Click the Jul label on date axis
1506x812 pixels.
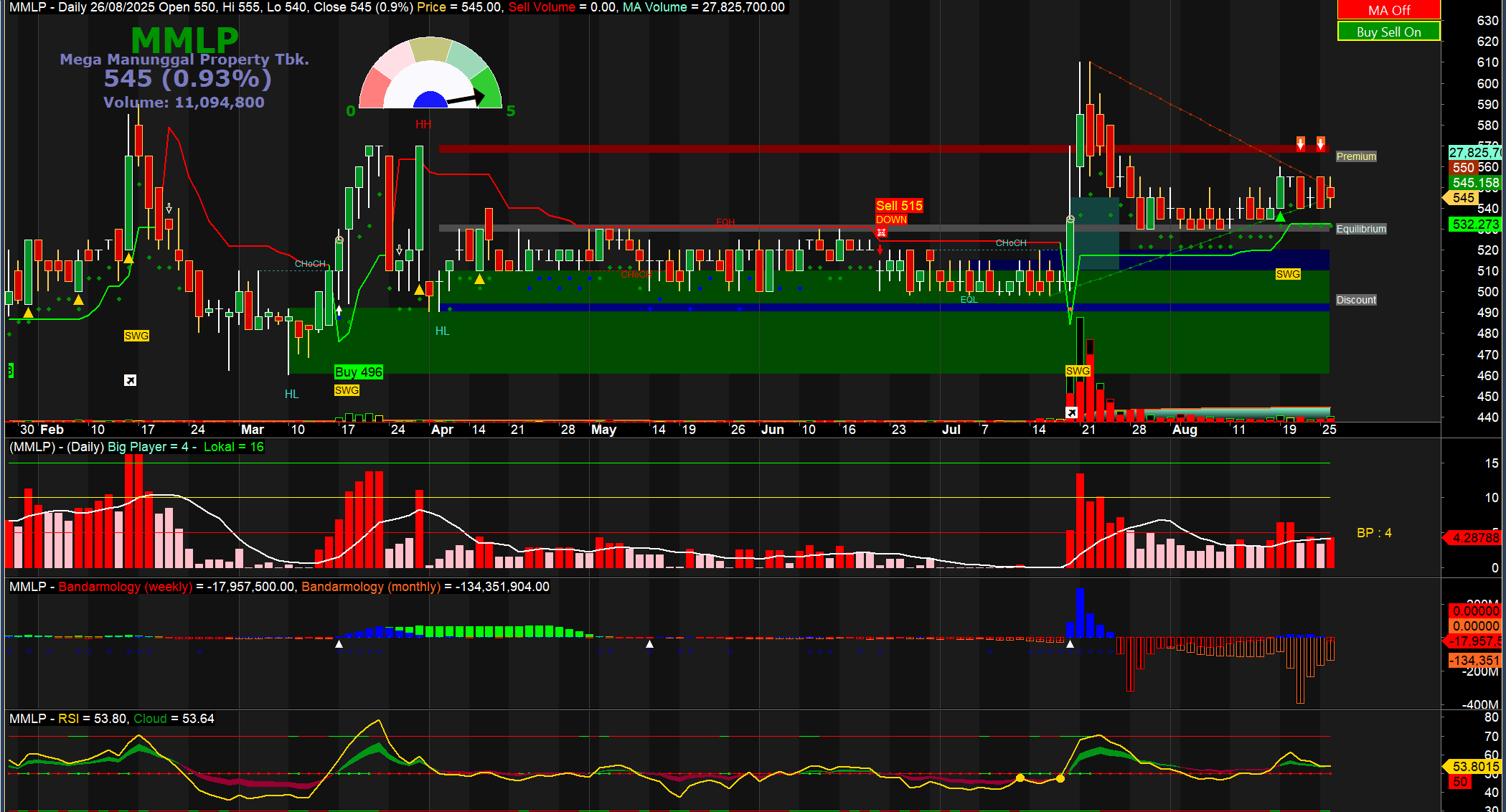951,430
